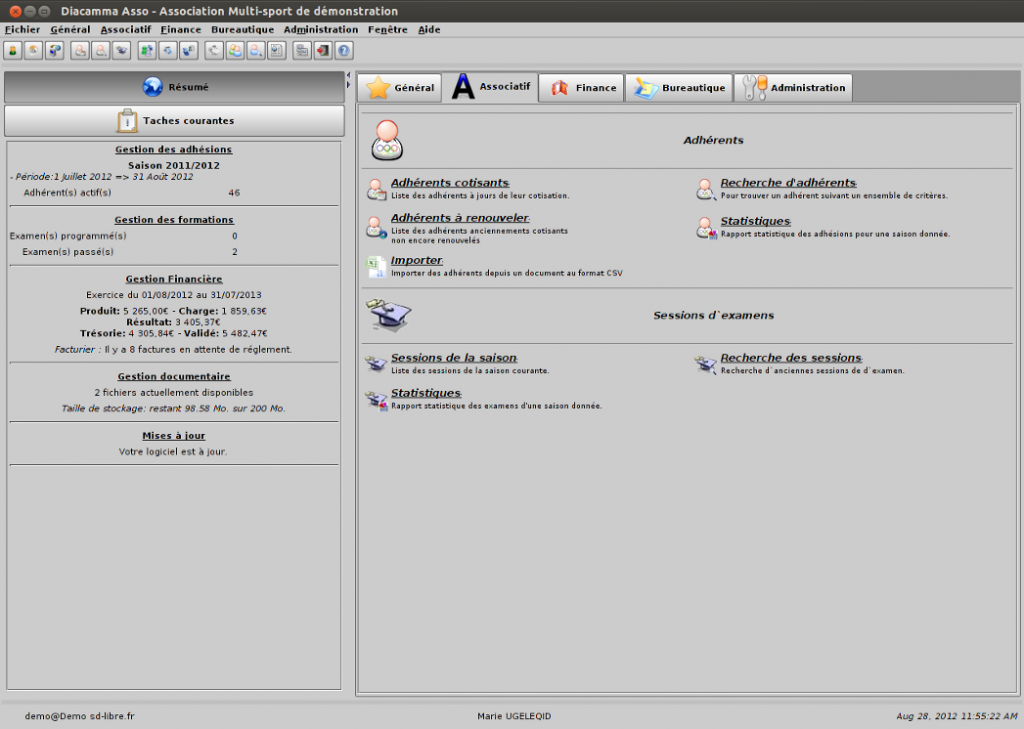This screenshot has height=729, width=1024.
Task: Click the document with globe toolbar icon
Action: 277,50
